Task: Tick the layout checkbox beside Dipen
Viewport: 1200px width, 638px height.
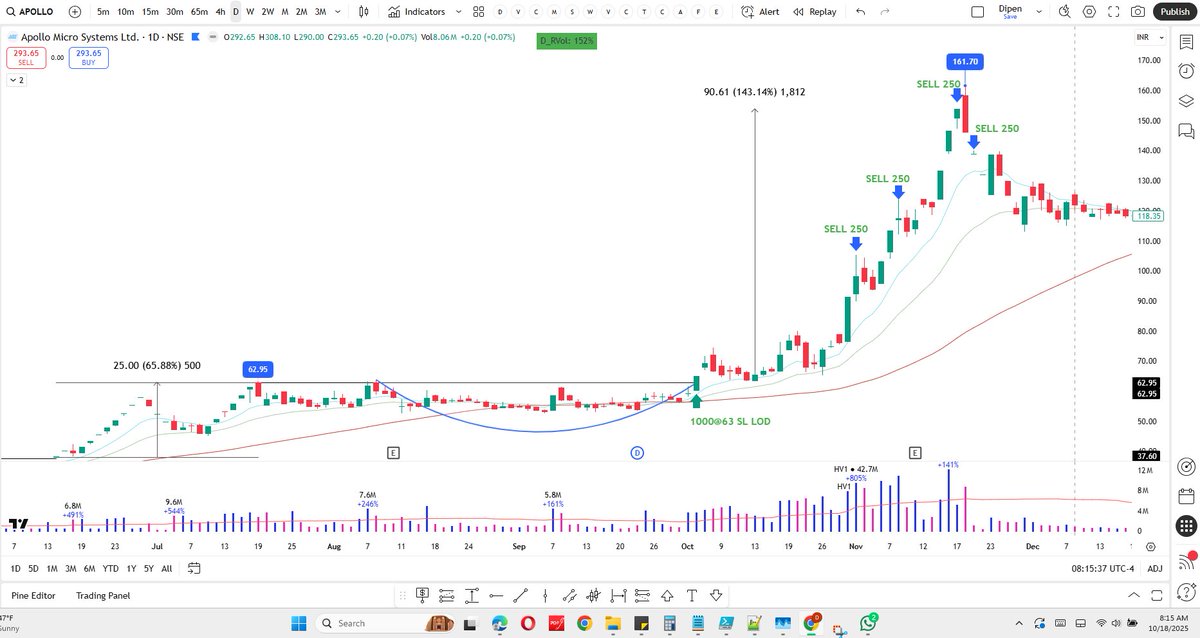Action: point(978,12)
